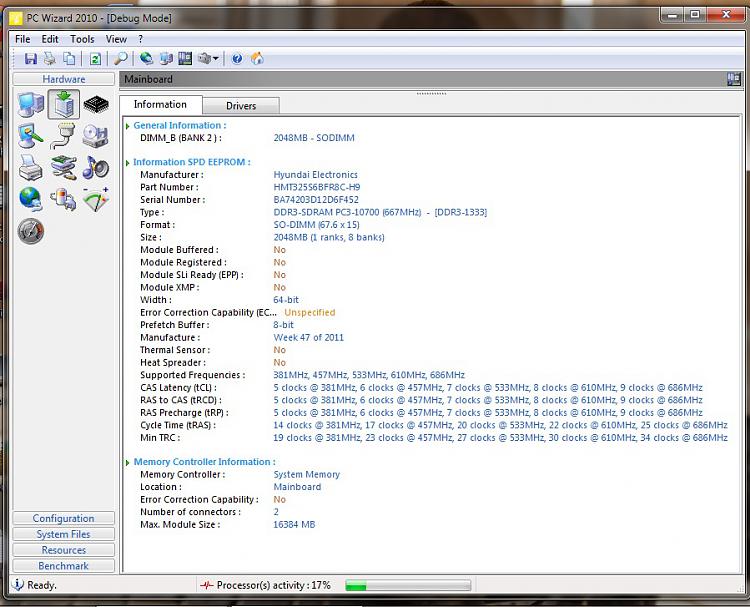Switch to the Drivers tab
Screen dimensions: 750x607
241,106
